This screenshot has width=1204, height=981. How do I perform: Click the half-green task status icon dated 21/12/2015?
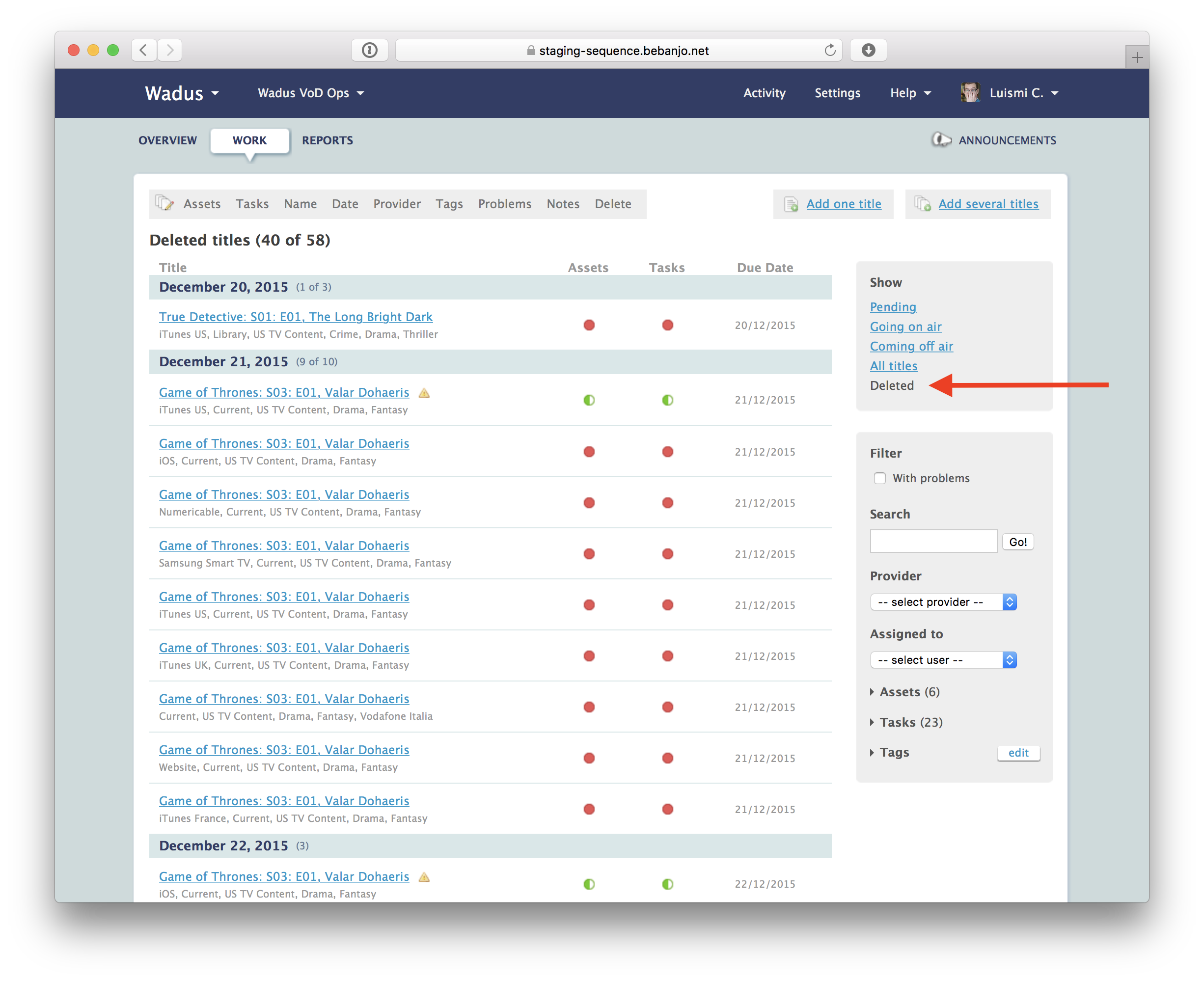tap(667, 400)
